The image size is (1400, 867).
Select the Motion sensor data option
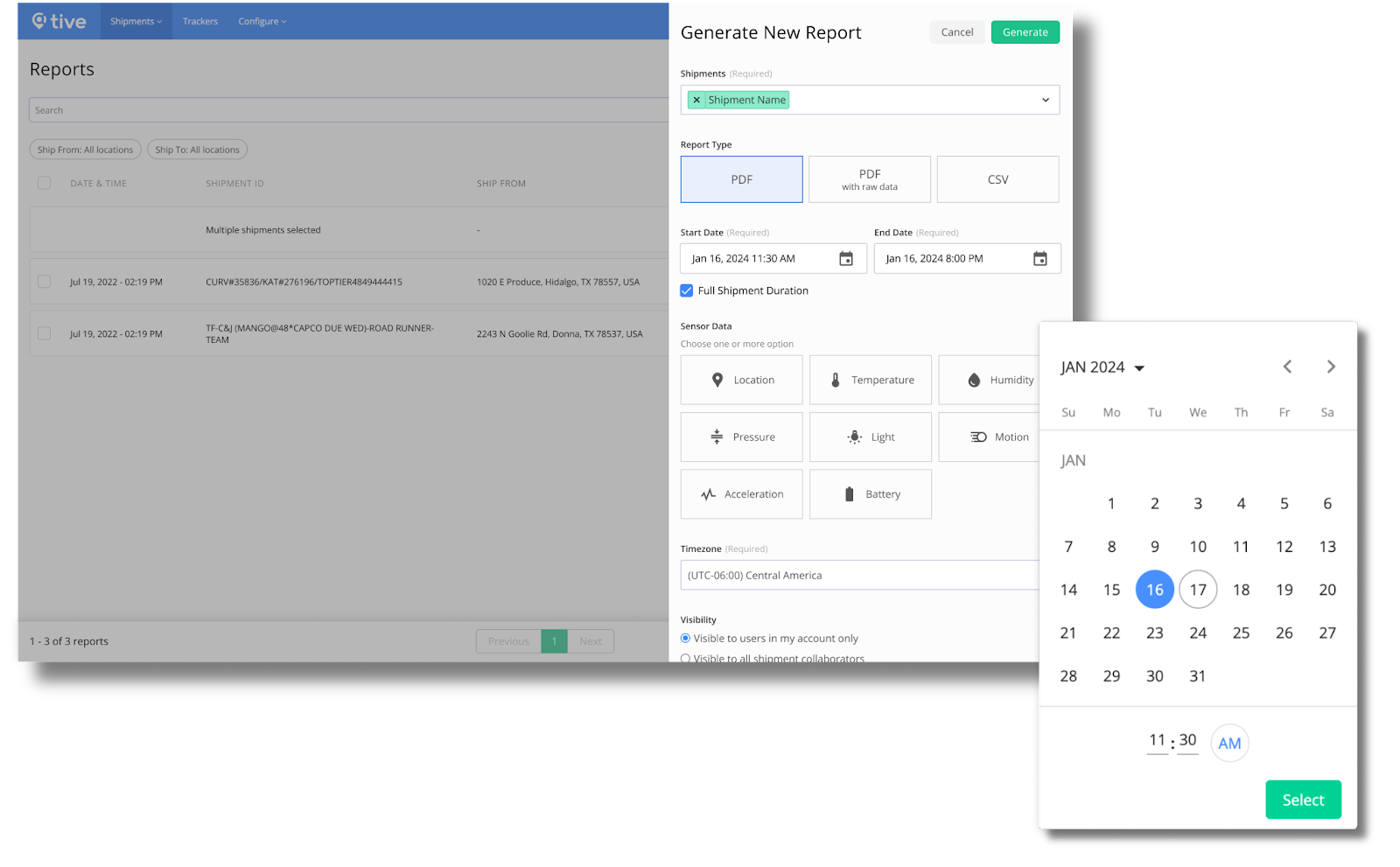(997, 437)
